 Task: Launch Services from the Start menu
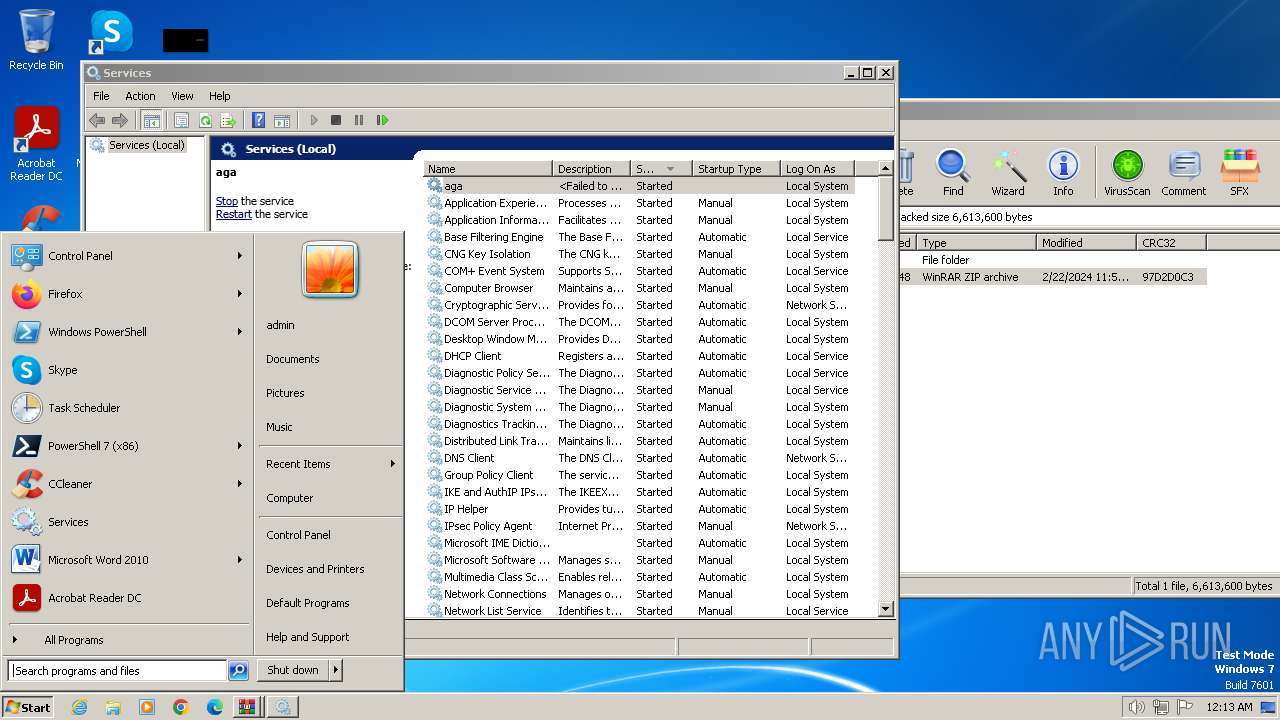128,522
